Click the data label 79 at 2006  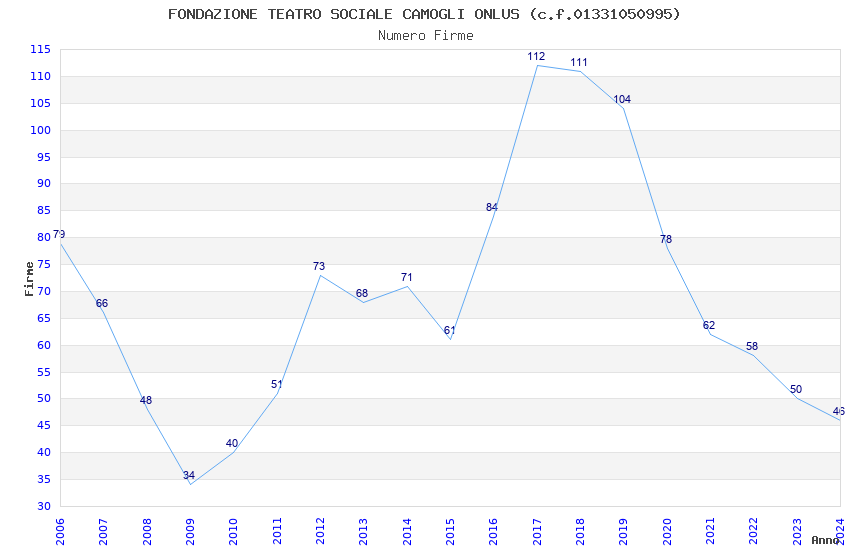pos(59,234)
